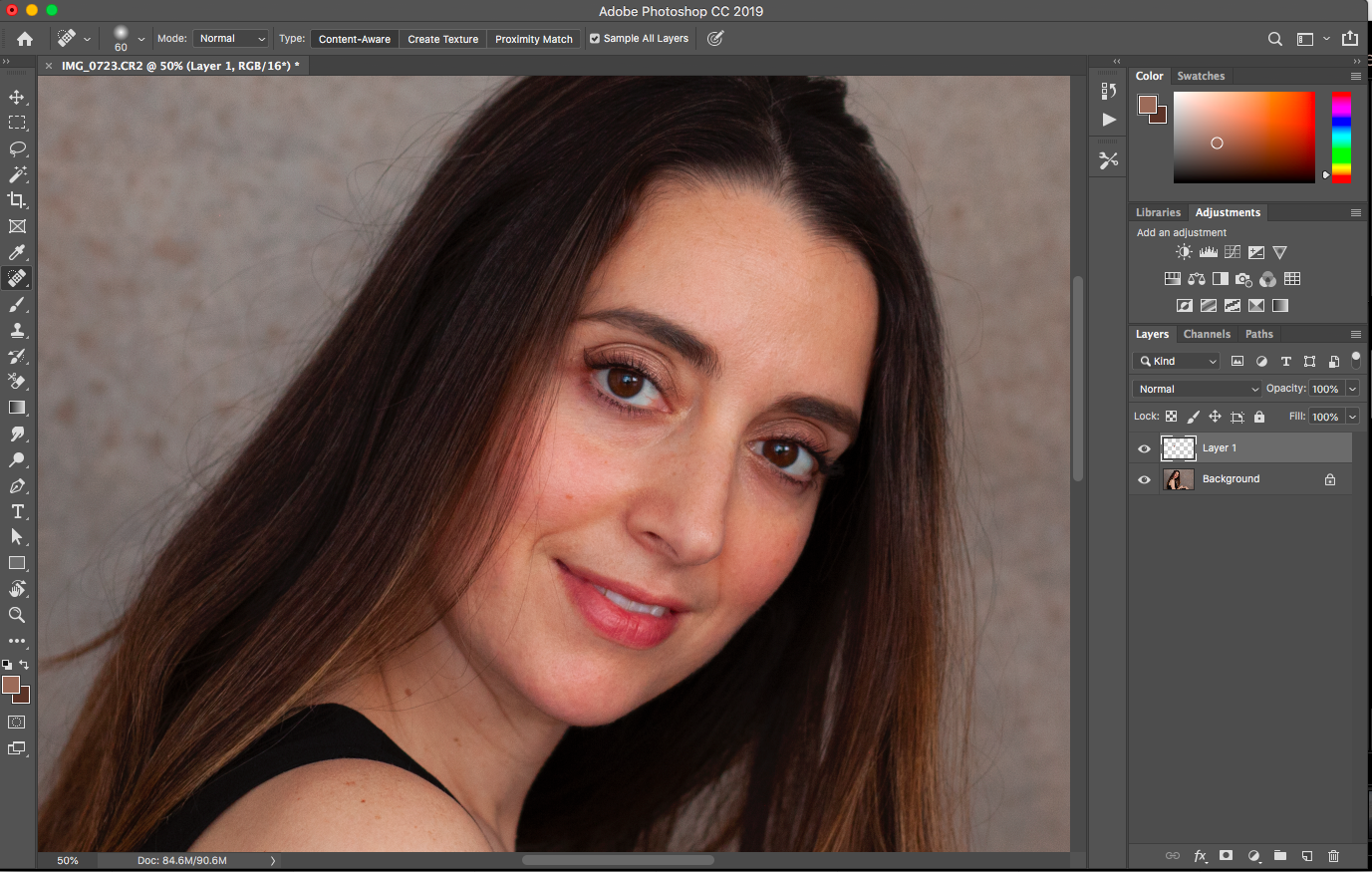Toggle pressure for size button
Screen dimensions: 1372x872
tap(715, 39)
